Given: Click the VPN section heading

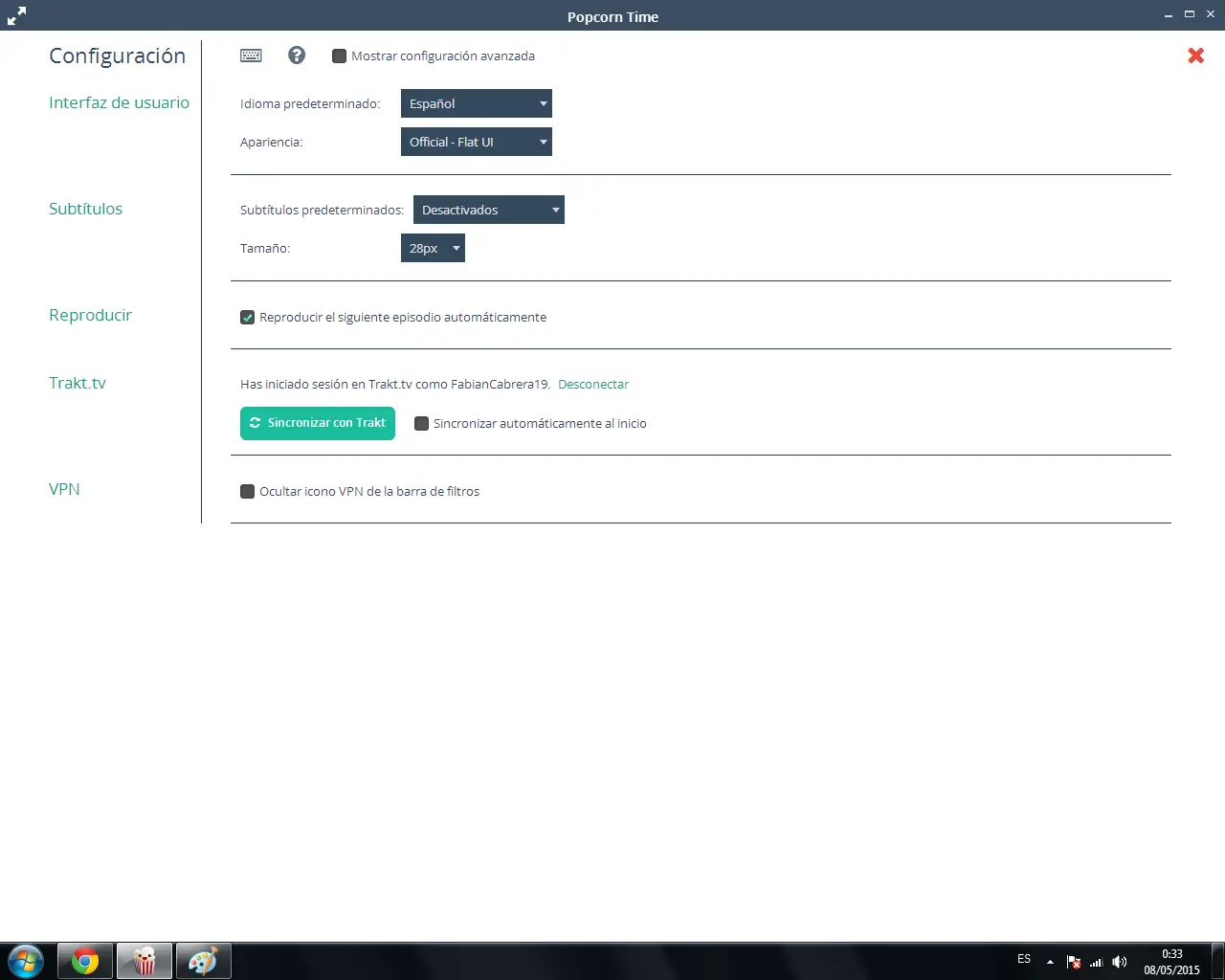Looking at the screenshot, I should click(x=64, y=489).
